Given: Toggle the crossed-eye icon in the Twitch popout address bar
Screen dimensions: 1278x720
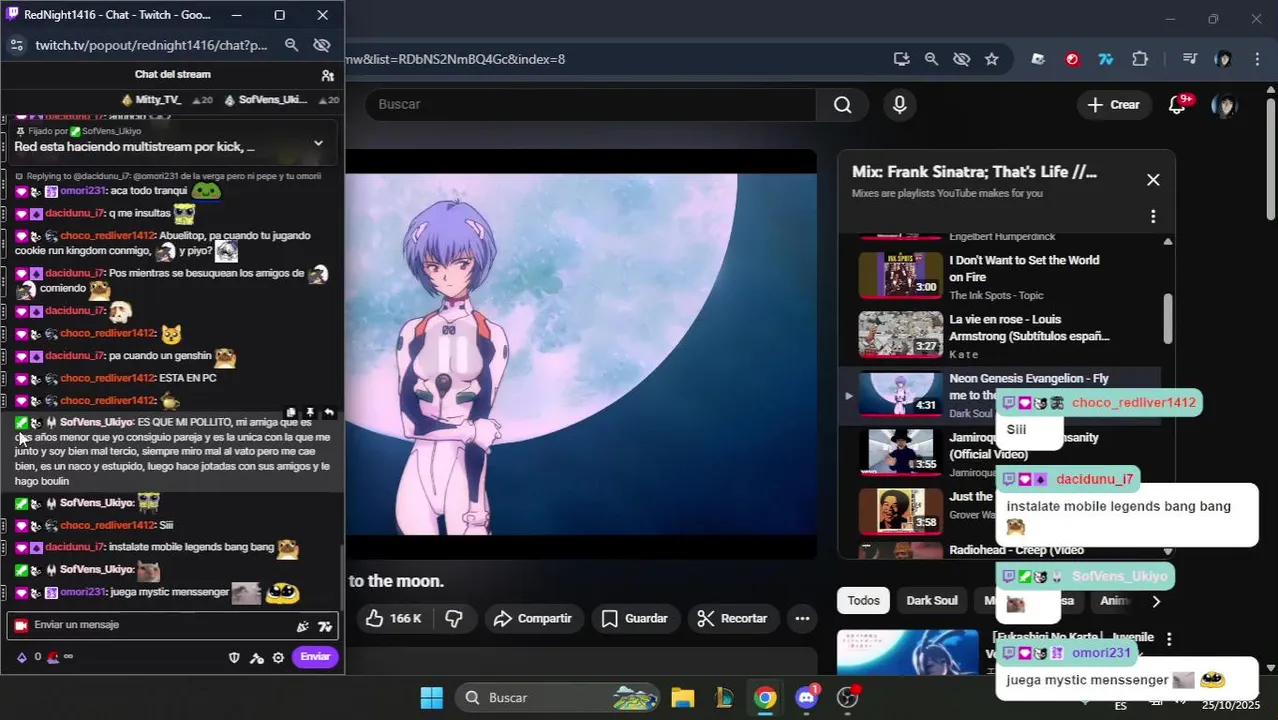Looking at the screenshot, I should pyautogui.click(x=321, y=45).
